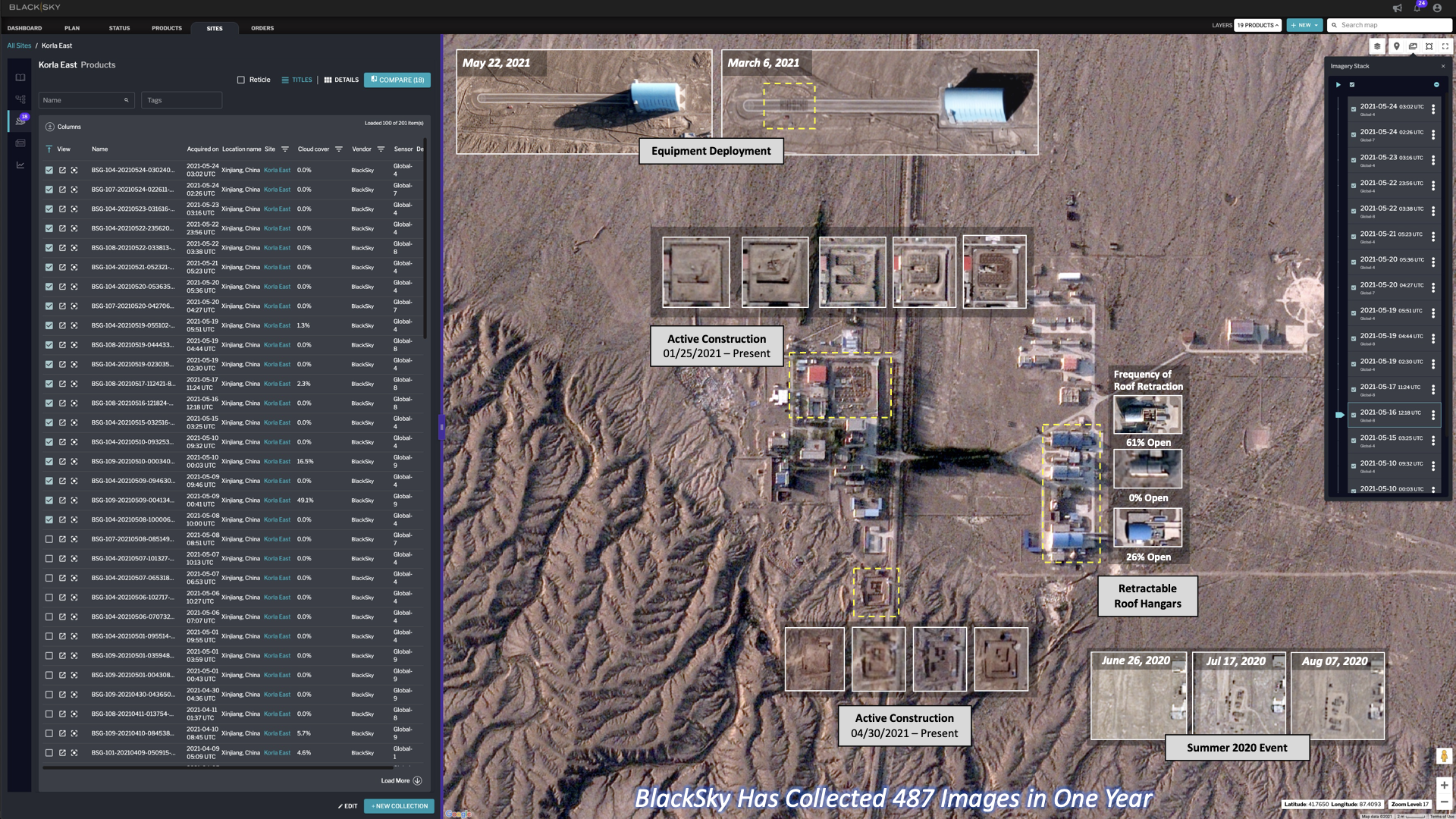Click the NEW COLLECTION button
Viewport: 1456px width, 819px height.
click(x=399, y=806)
